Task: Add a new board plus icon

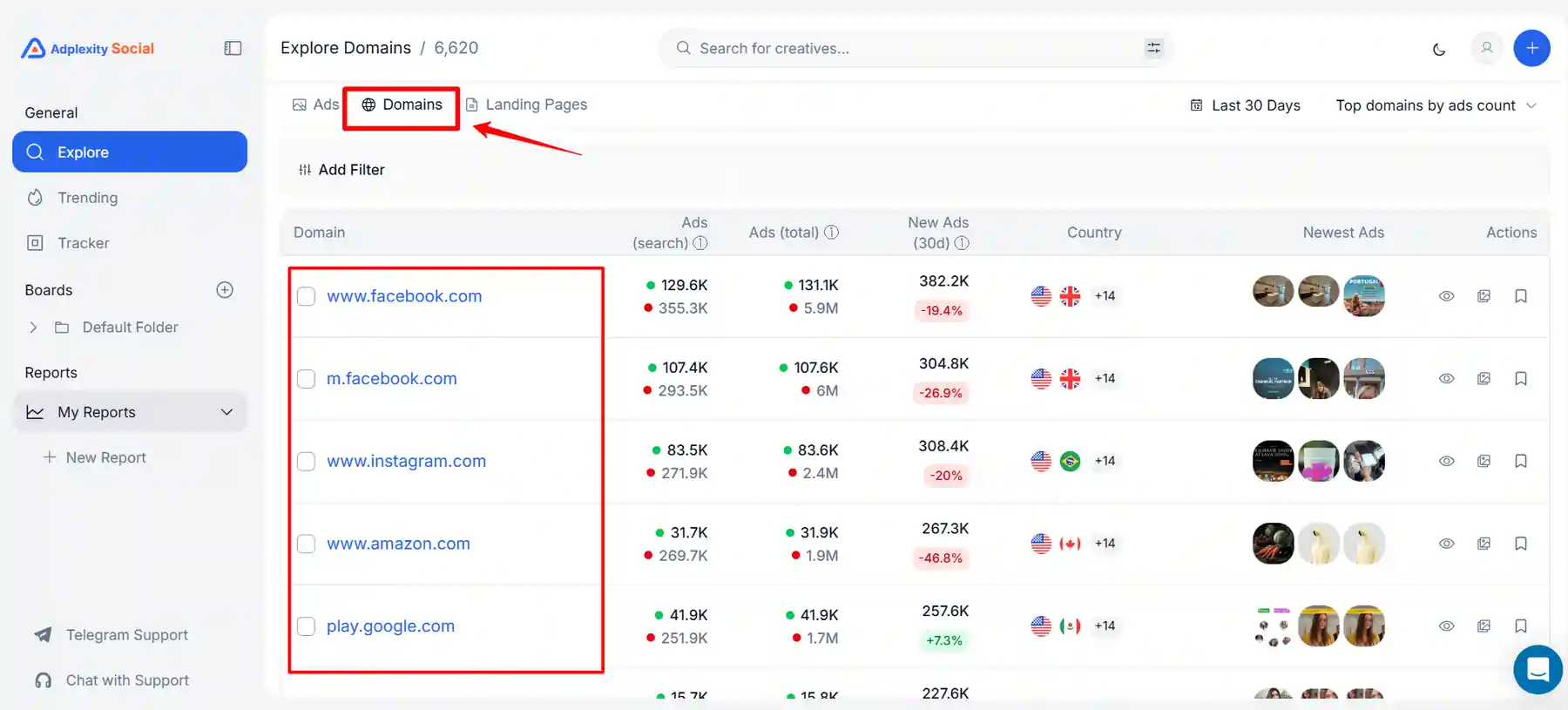Action: click(x=225, y=290)
